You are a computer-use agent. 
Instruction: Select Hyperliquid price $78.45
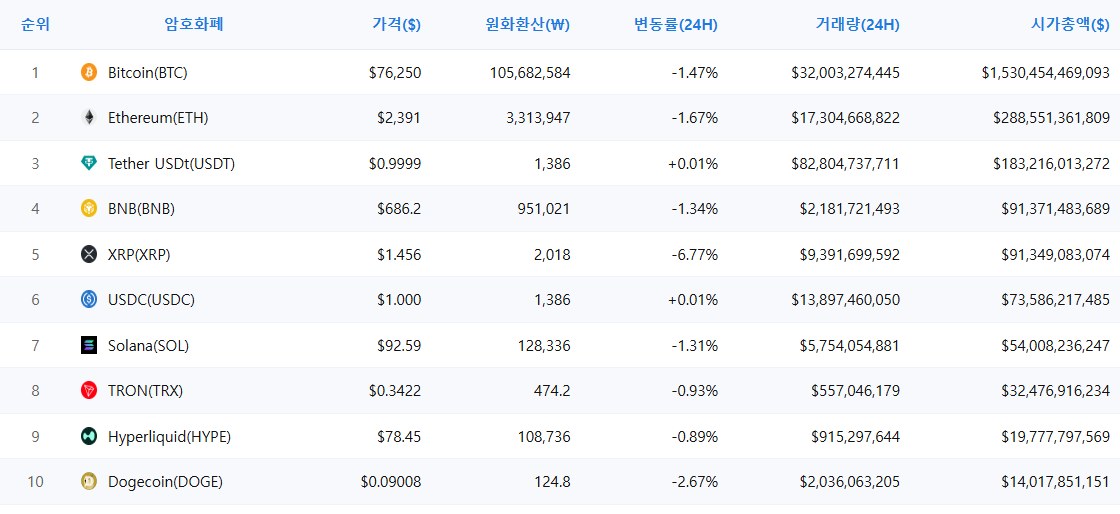pos(399,436)
